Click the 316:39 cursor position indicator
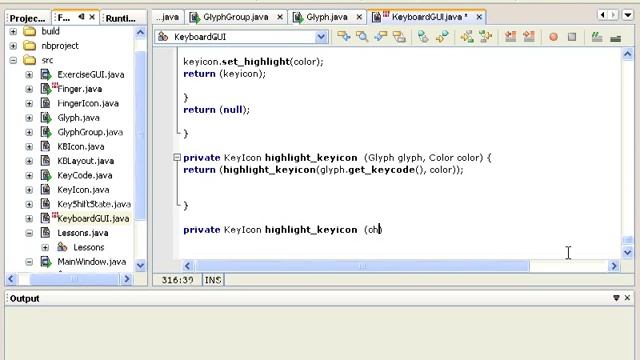Screen dimensions: 640x360 tap(177, 280)
